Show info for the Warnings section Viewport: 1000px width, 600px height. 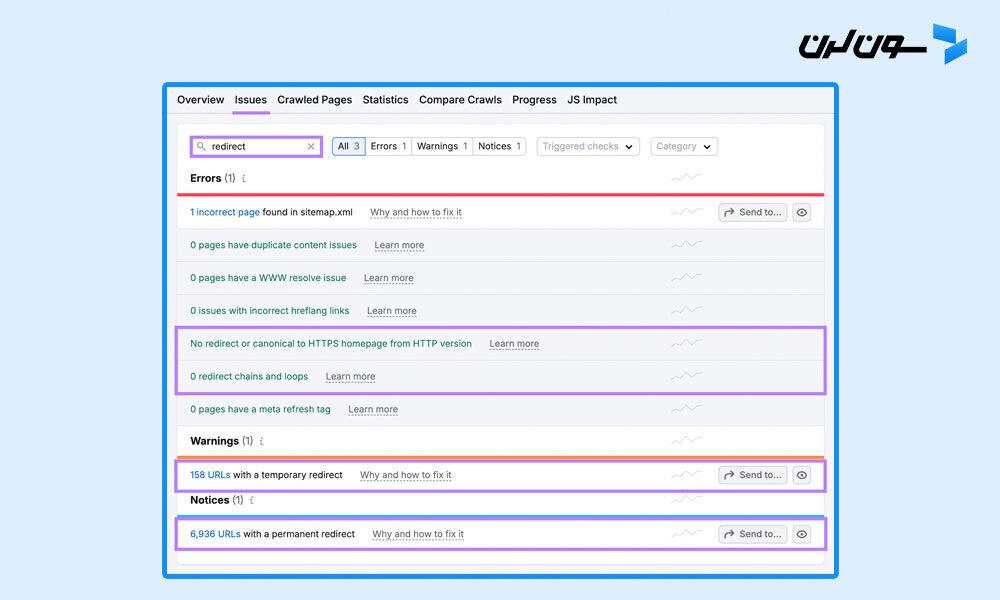pos(261,441)
